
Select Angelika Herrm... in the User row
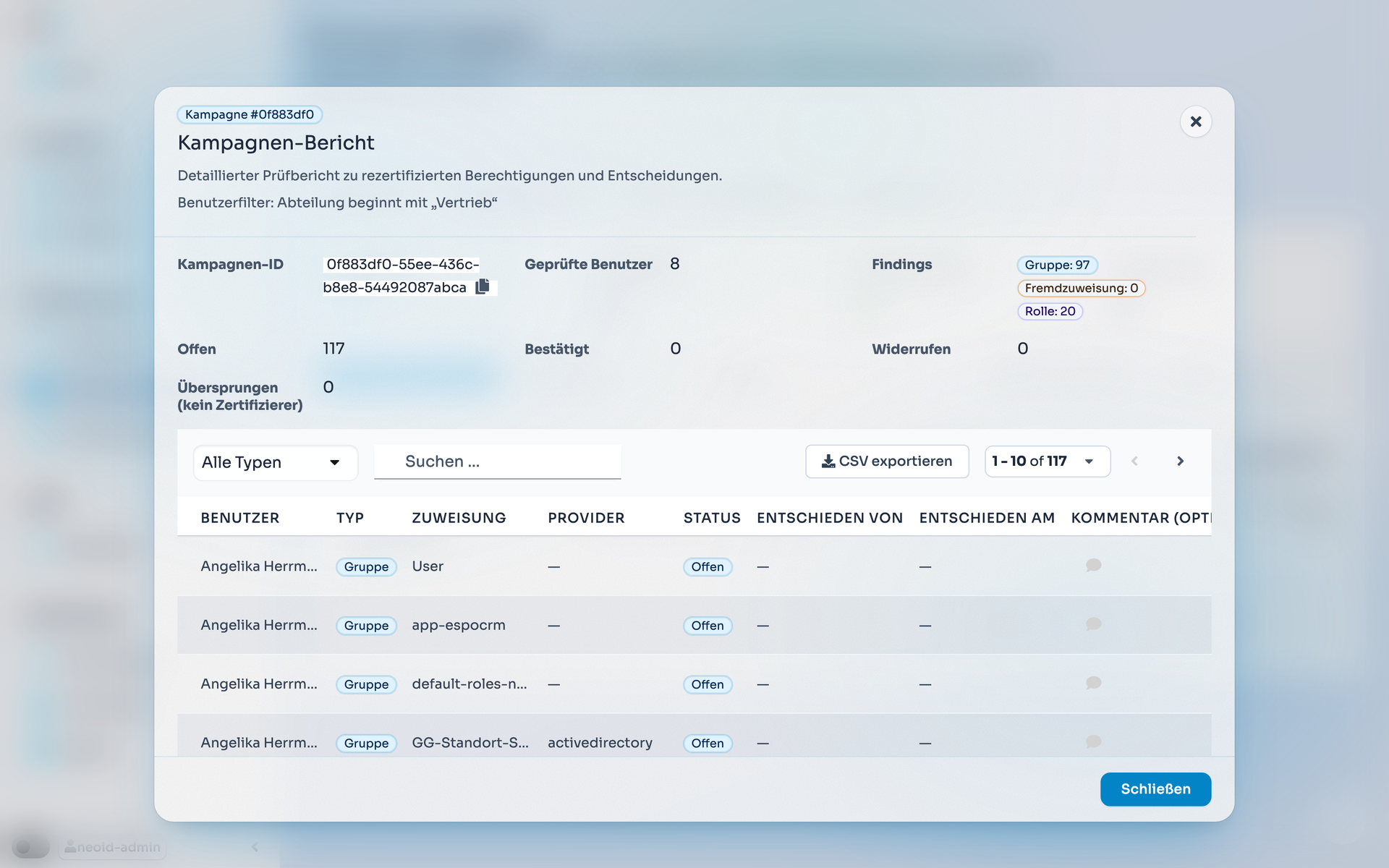(259, 566)
